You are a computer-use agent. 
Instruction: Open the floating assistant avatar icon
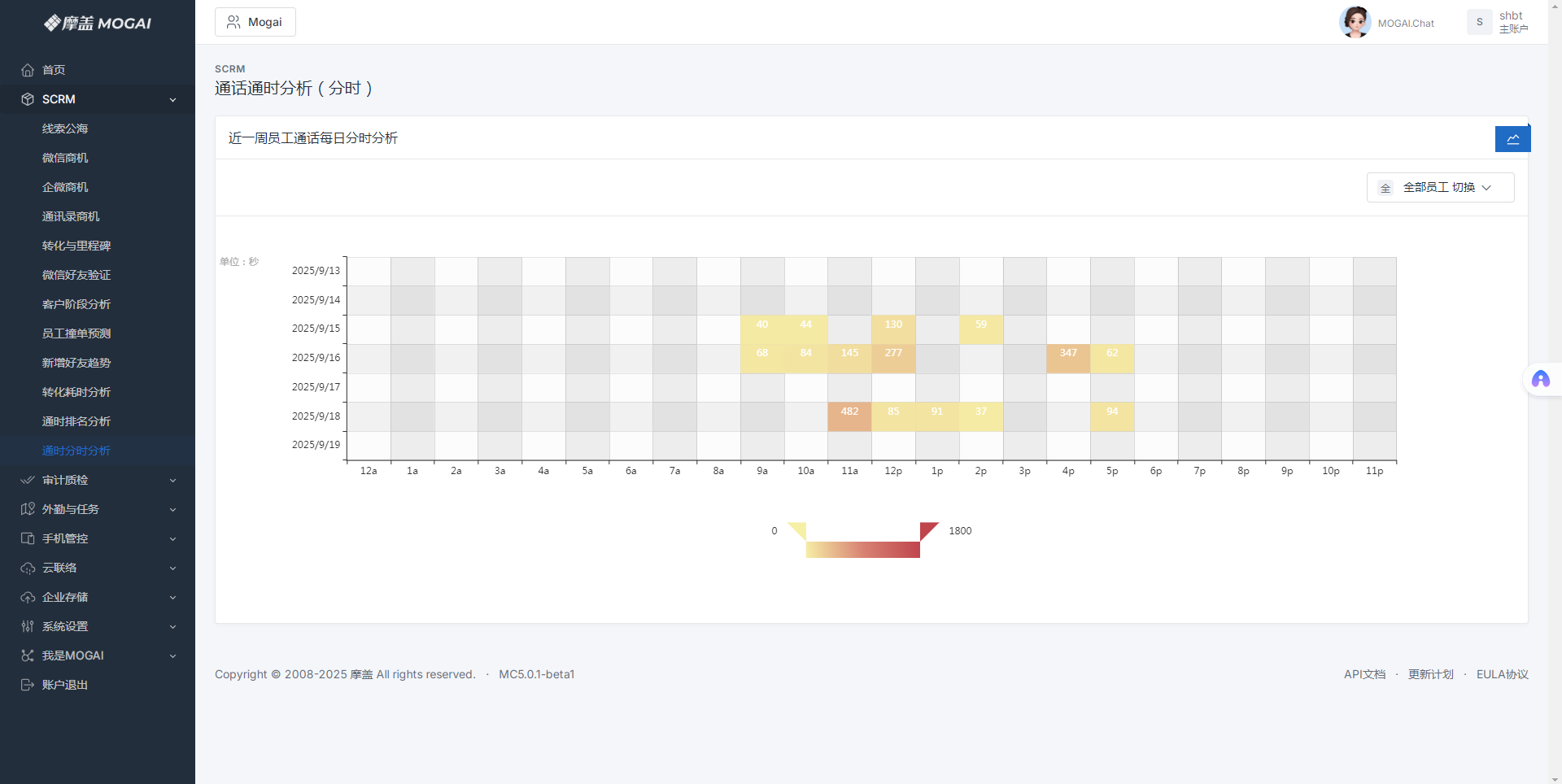[x=1540, y=379]
